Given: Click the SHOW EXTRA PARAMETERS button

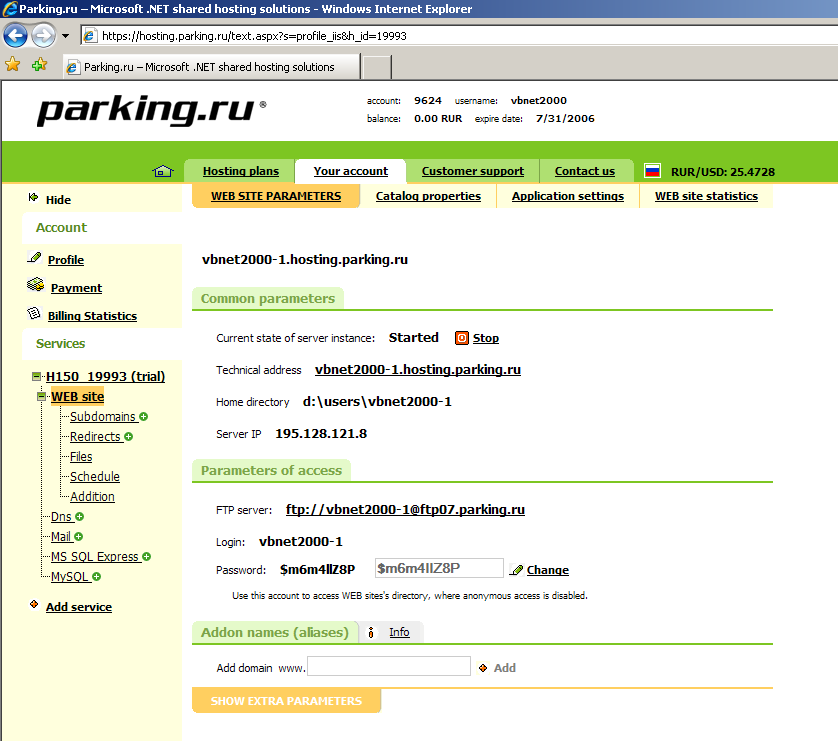Looking at the screenshot, I should [286, 700].
